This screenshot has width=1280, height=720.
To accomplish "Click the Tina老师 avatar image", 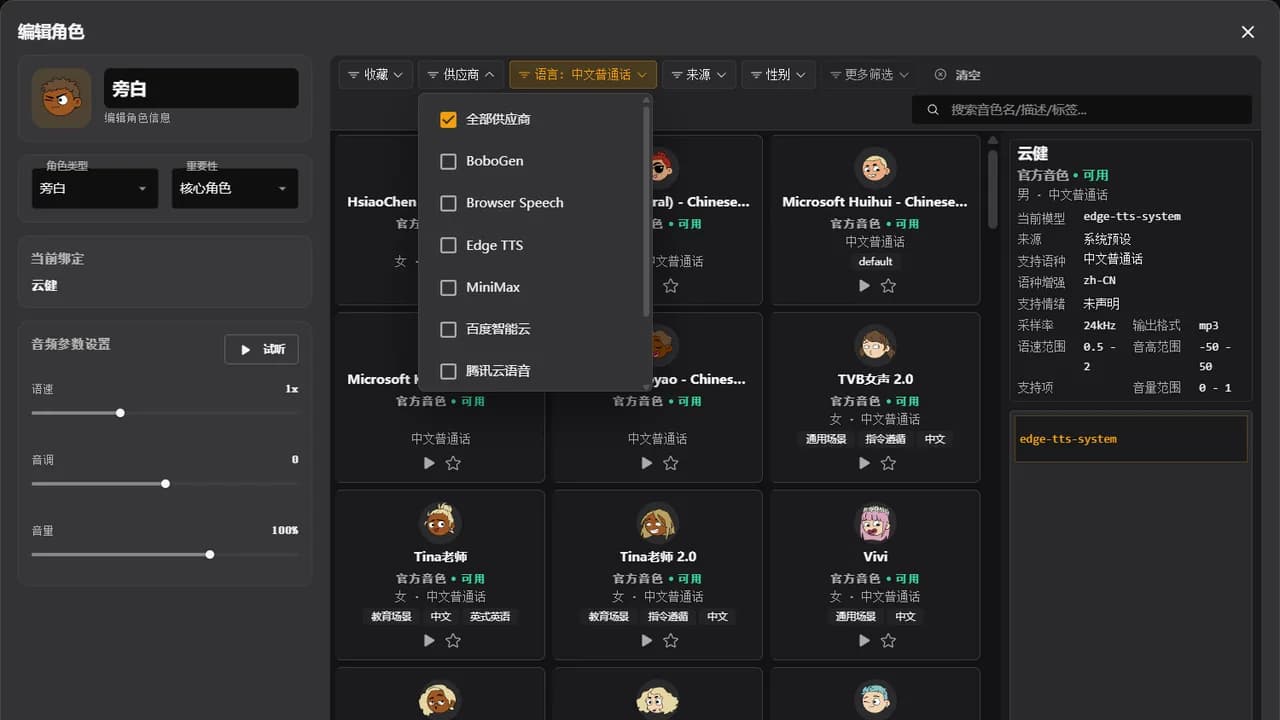I will click(440, 522).
